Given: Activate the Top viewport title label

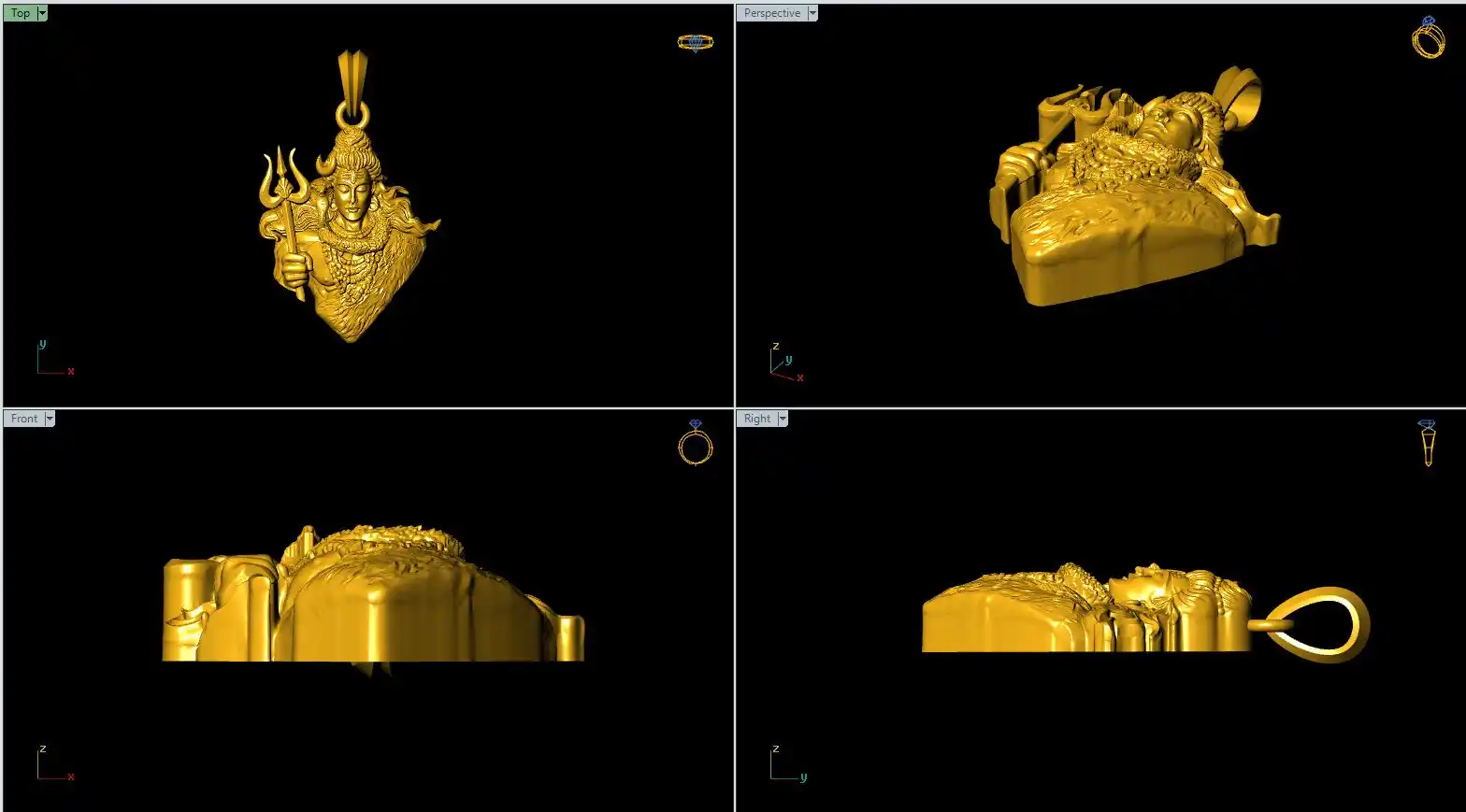Looking at the screenshot, I should pos(20,13).
